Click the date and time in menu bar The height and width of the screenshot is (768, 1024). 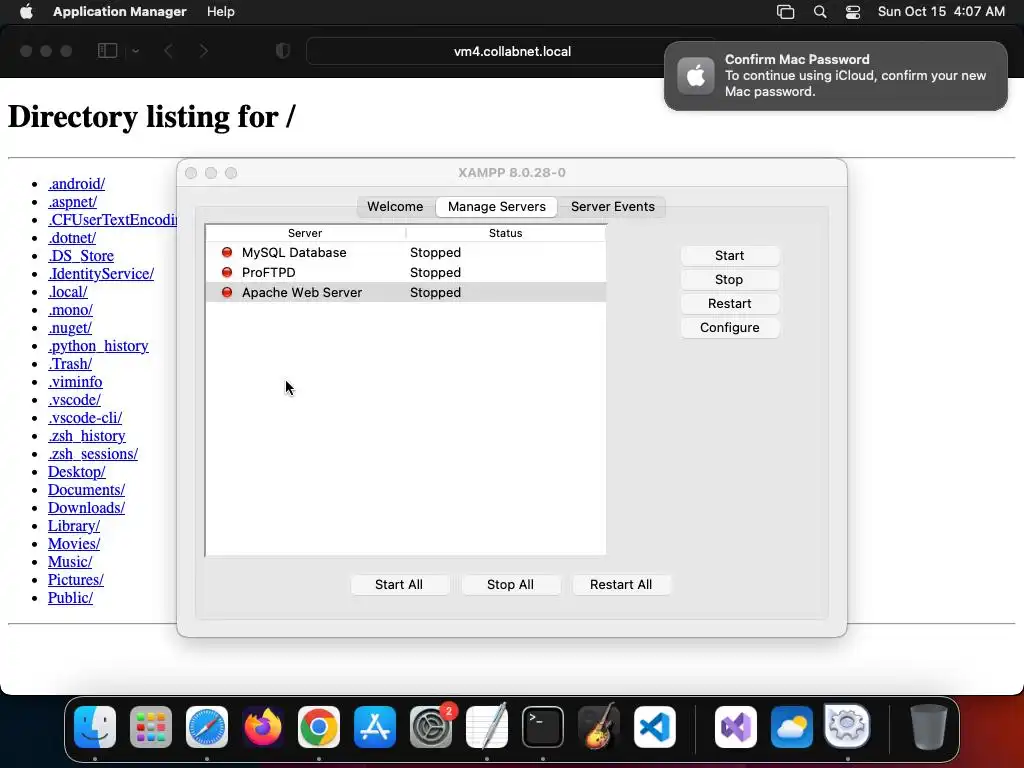point(941,12)
